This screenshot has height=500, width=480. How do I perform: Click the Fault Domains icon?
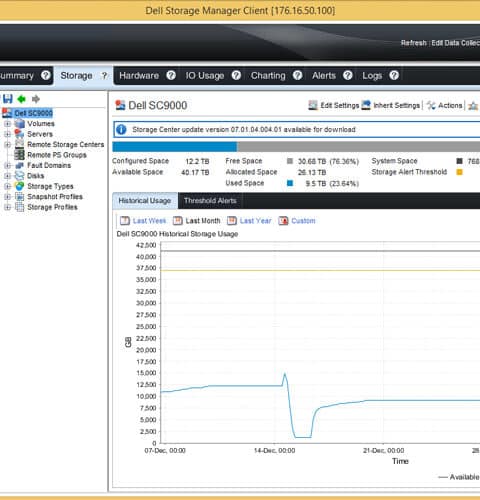click(x=20, y=165)
